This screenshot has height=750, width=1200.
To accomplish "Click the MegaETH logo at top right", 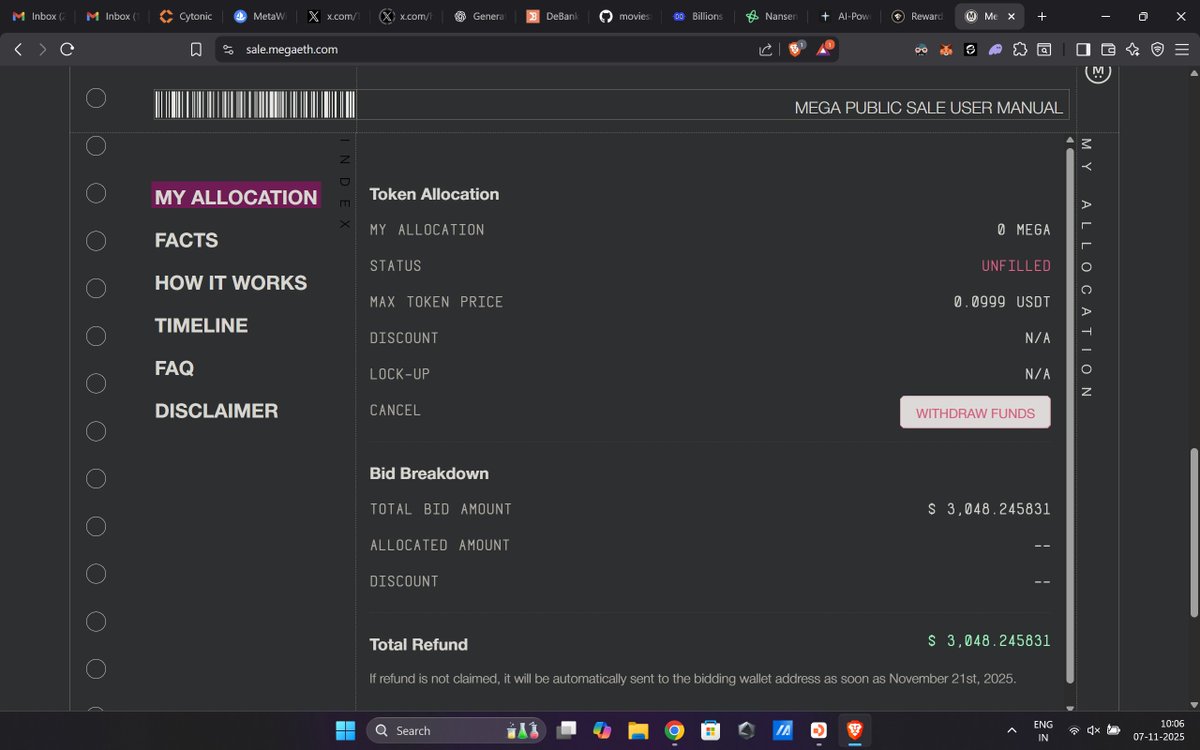I will coord(1098,72).
